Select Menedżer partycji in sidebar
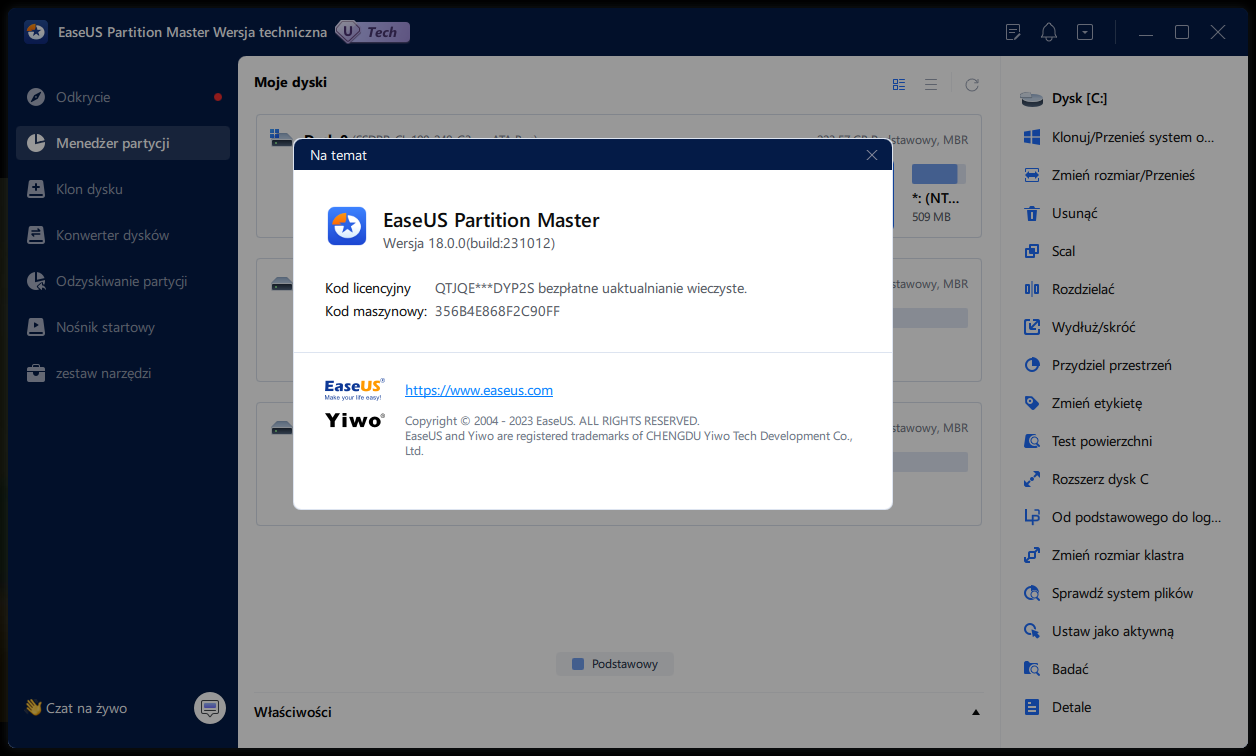The width and height of the screenshot is (1256, 756). point(123,143)
